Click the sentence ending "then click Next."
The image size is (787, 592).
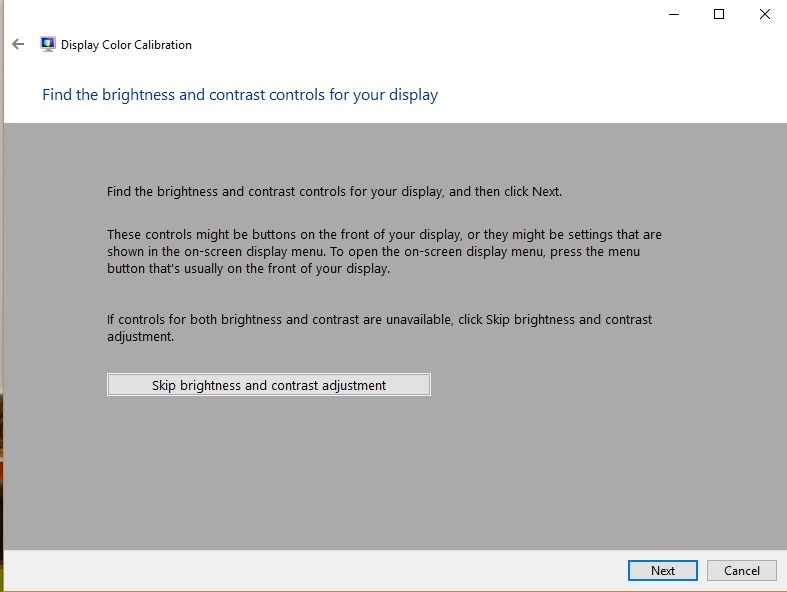tap(334, 192)
